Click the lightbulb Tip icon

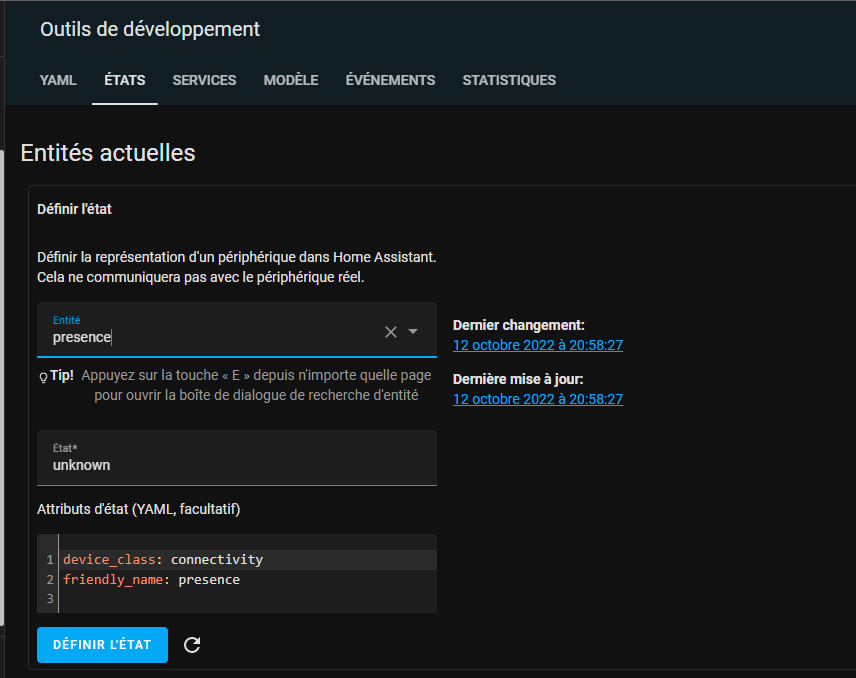point(43,377)
